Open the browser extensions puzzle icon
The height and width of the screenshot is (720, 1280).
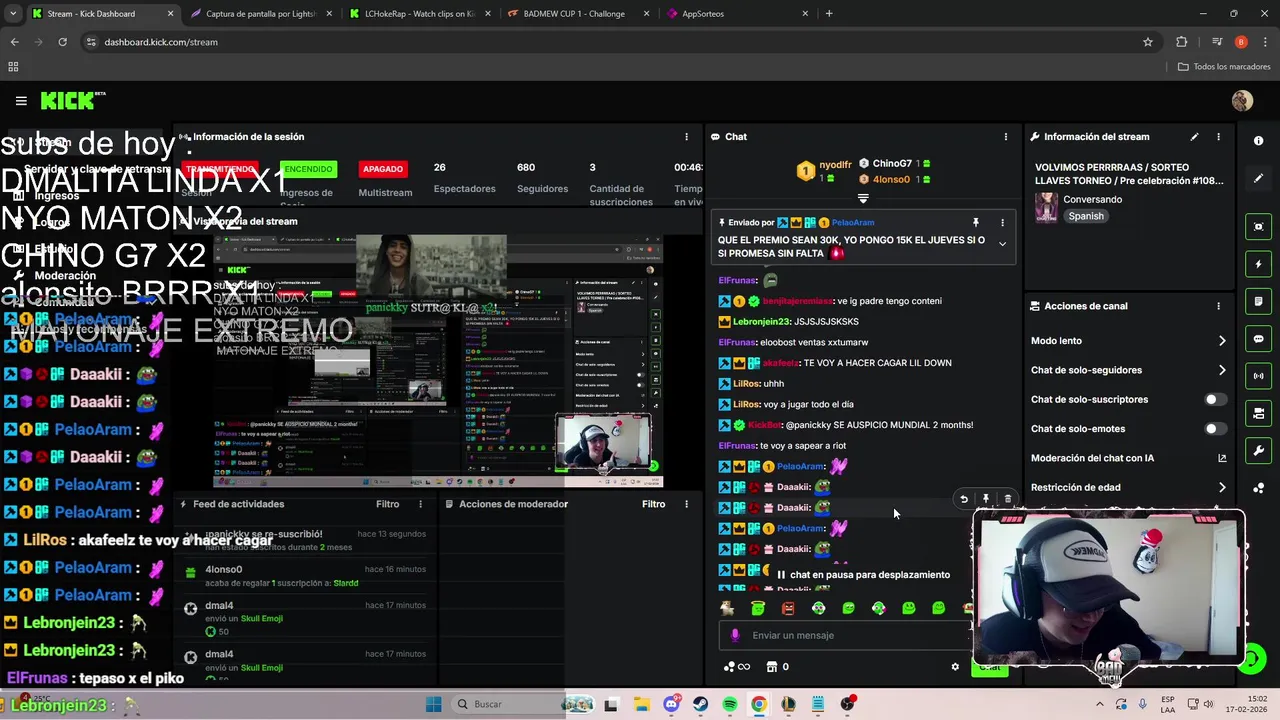pos(1182,42)
